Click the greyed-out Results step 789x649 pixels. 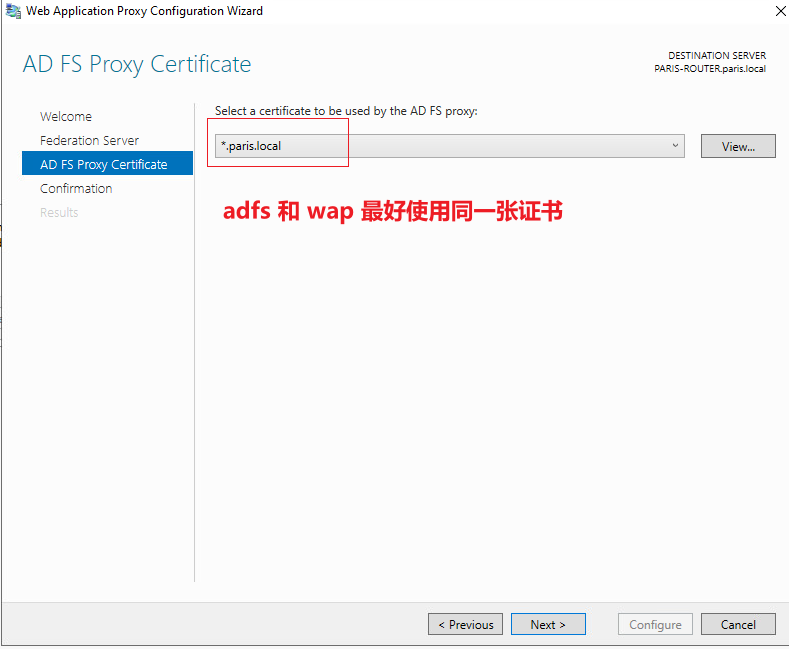tap(59, 212)
